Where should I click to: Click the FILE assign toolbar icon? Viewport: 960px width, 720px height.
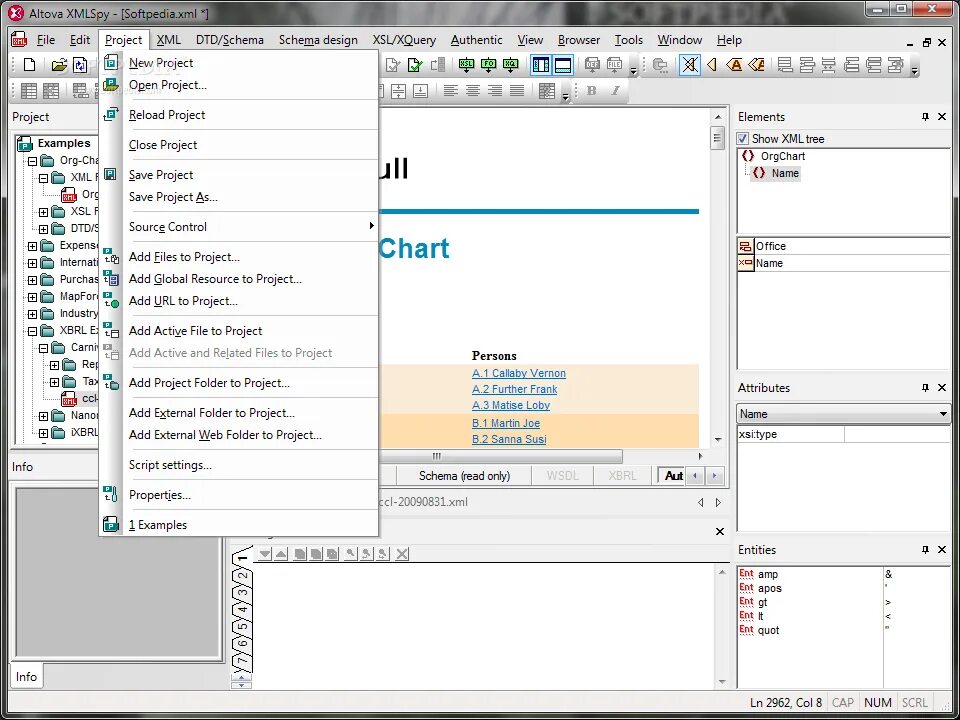coord(615,64)
